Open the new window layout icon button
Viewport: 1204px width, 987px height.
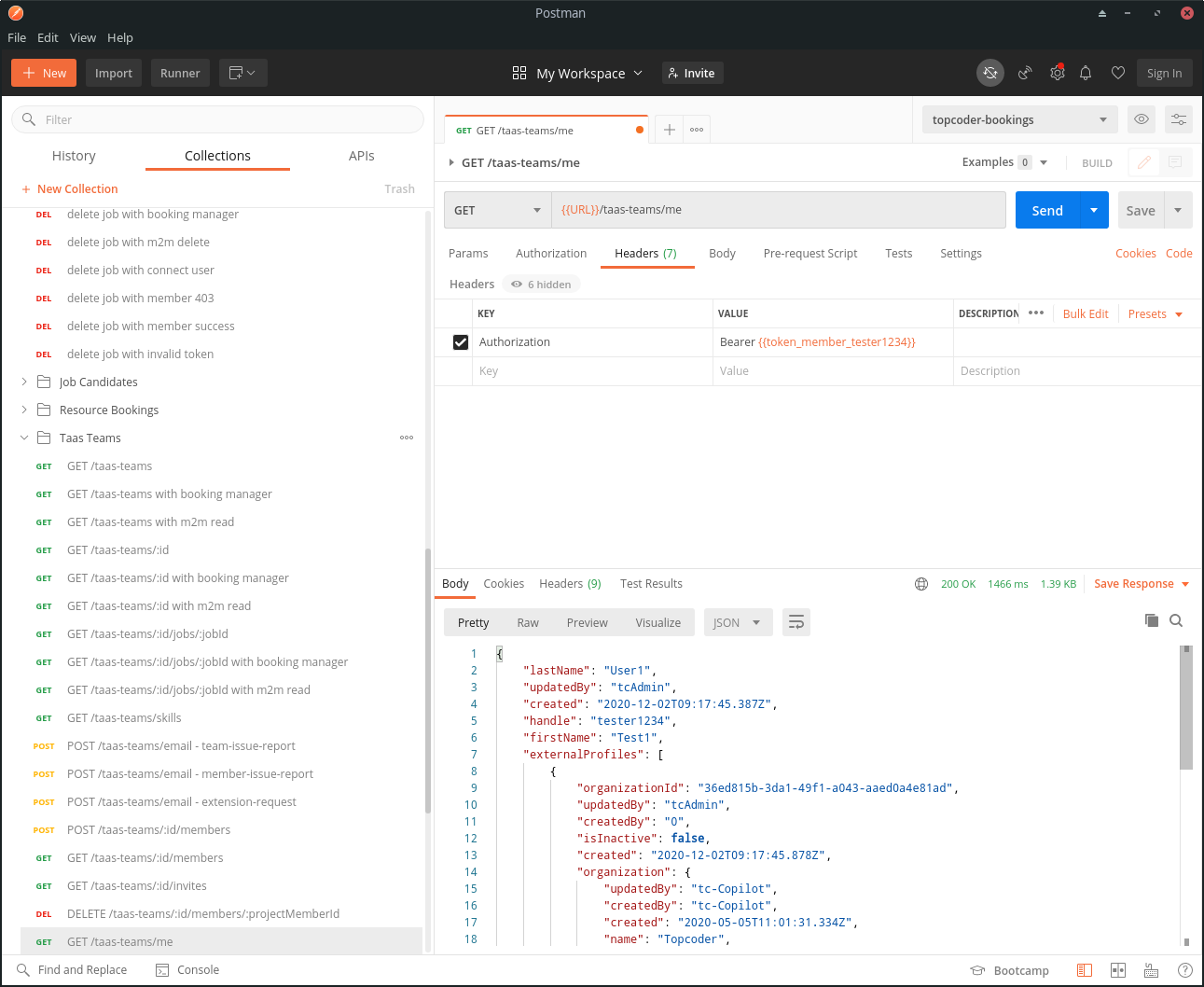(x=242, y=73)
